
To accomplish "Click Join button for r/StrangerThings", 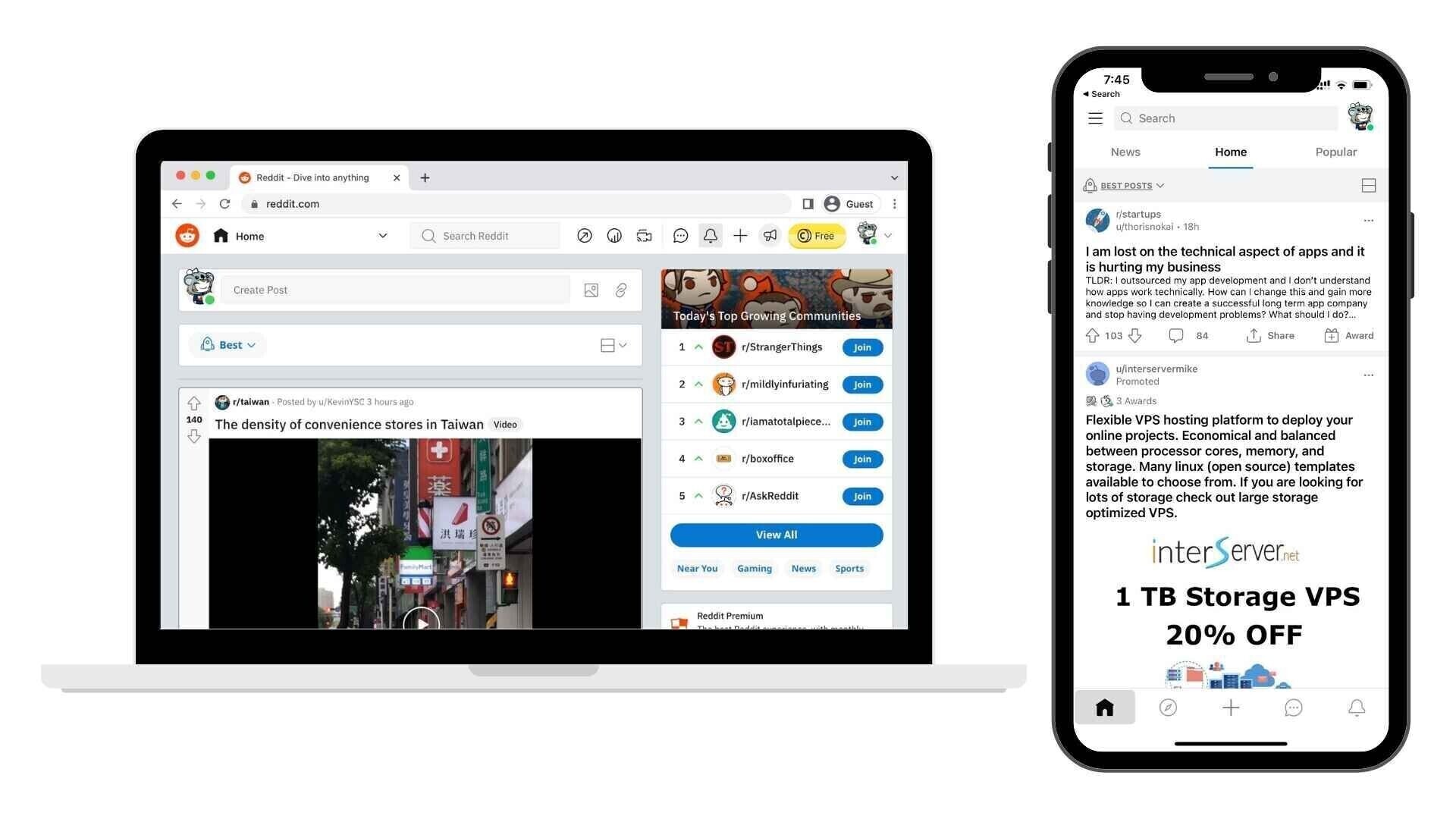I will tap(861, 347).
